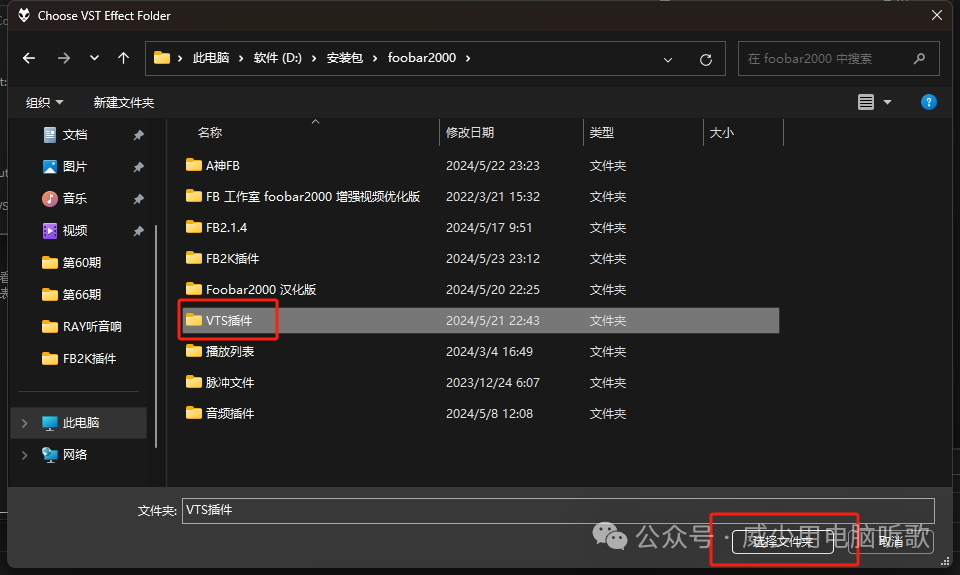Viewport: 960px width, 575px height.
Task: Open 图片 in quick access sidebar
Action: pos(75,167)
